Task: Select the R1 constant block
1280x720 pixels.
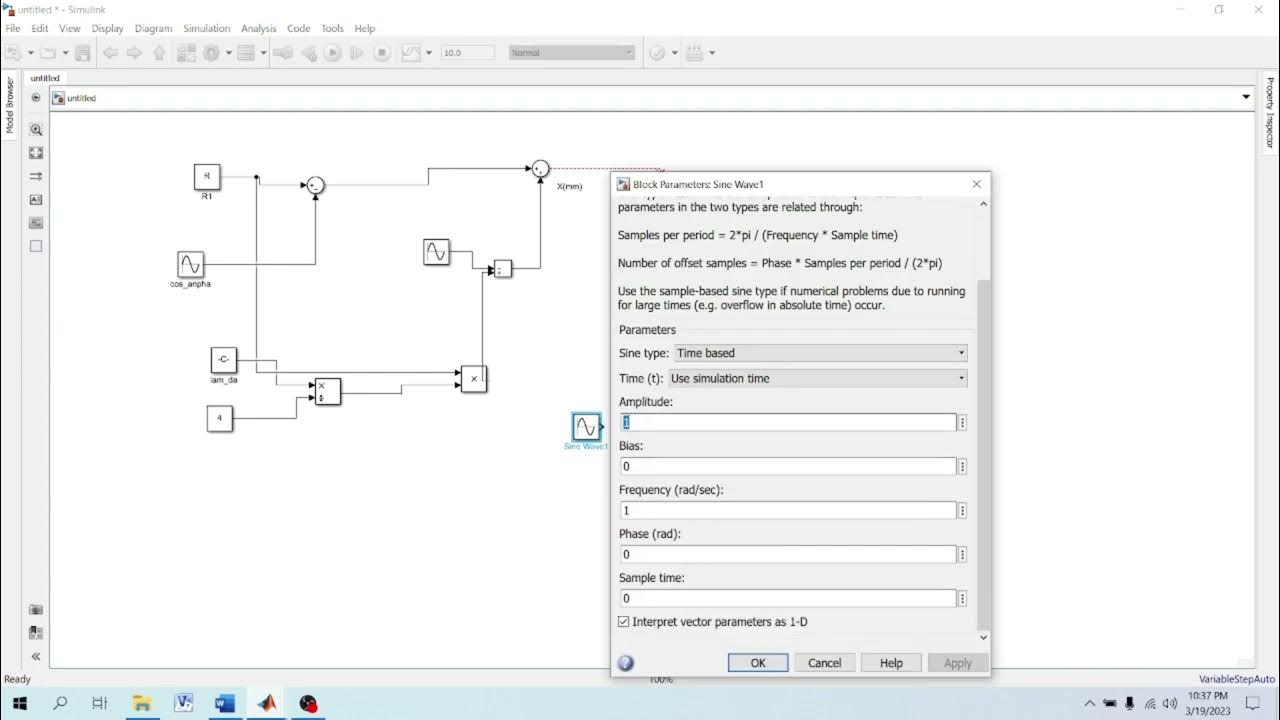Action: click(x=207, y=177)
